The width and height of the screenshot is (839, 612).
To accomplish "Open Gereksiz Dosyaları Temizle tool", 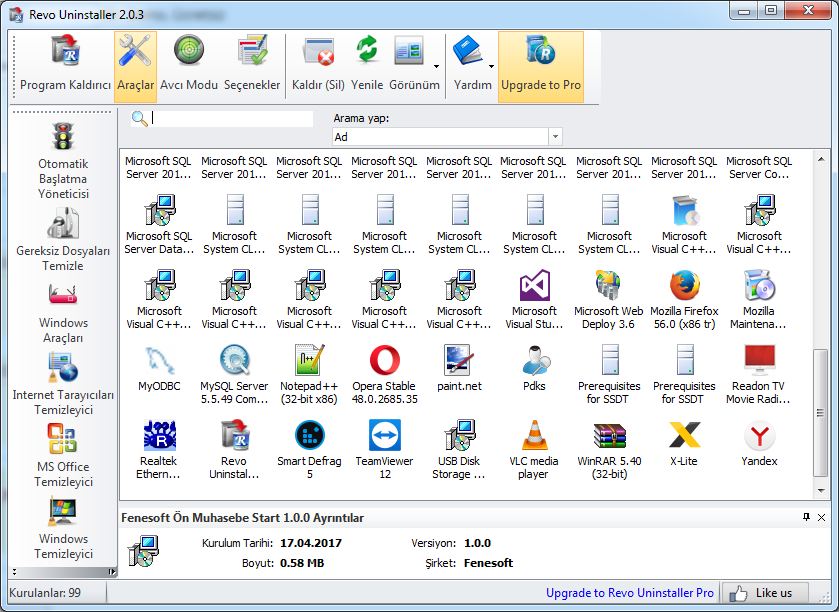I will (63, 240).
